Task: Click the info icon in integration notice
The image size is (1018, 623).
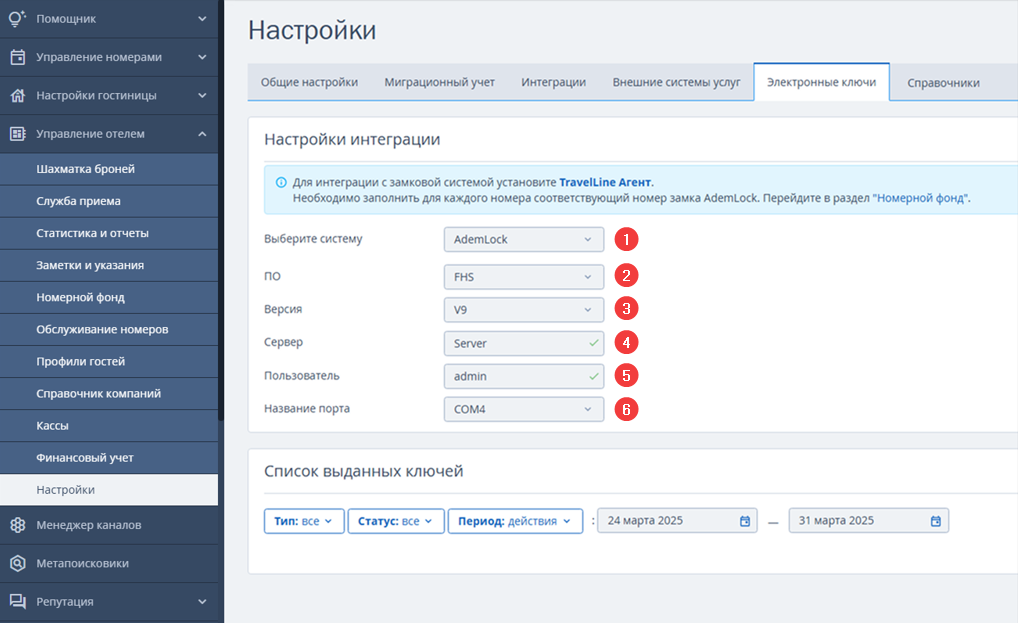Action: click(281, 182)
